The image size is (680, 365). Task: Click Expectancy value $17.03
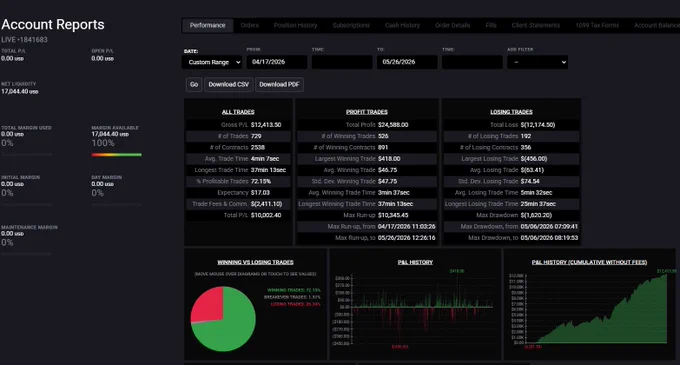(260, 192)
